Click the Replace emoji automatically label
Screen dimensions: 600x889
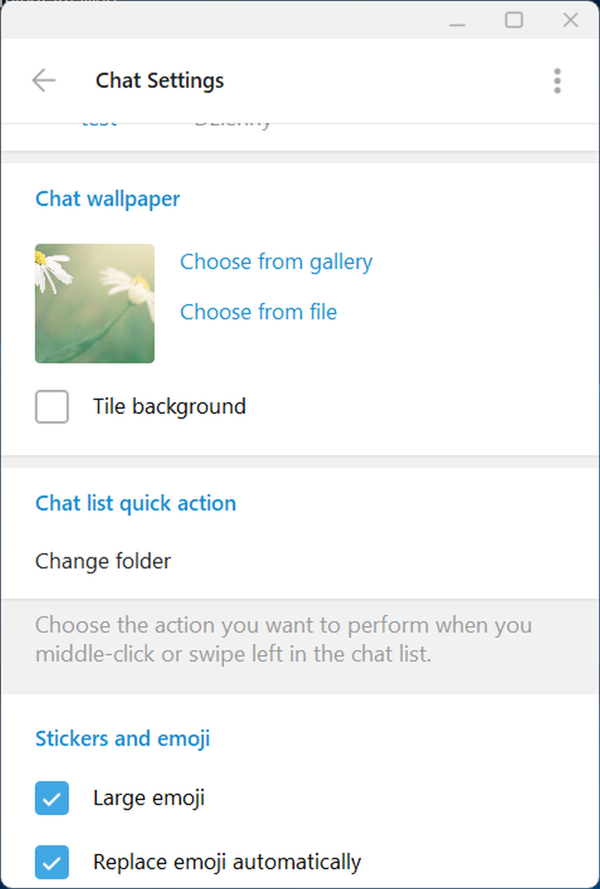227,861
